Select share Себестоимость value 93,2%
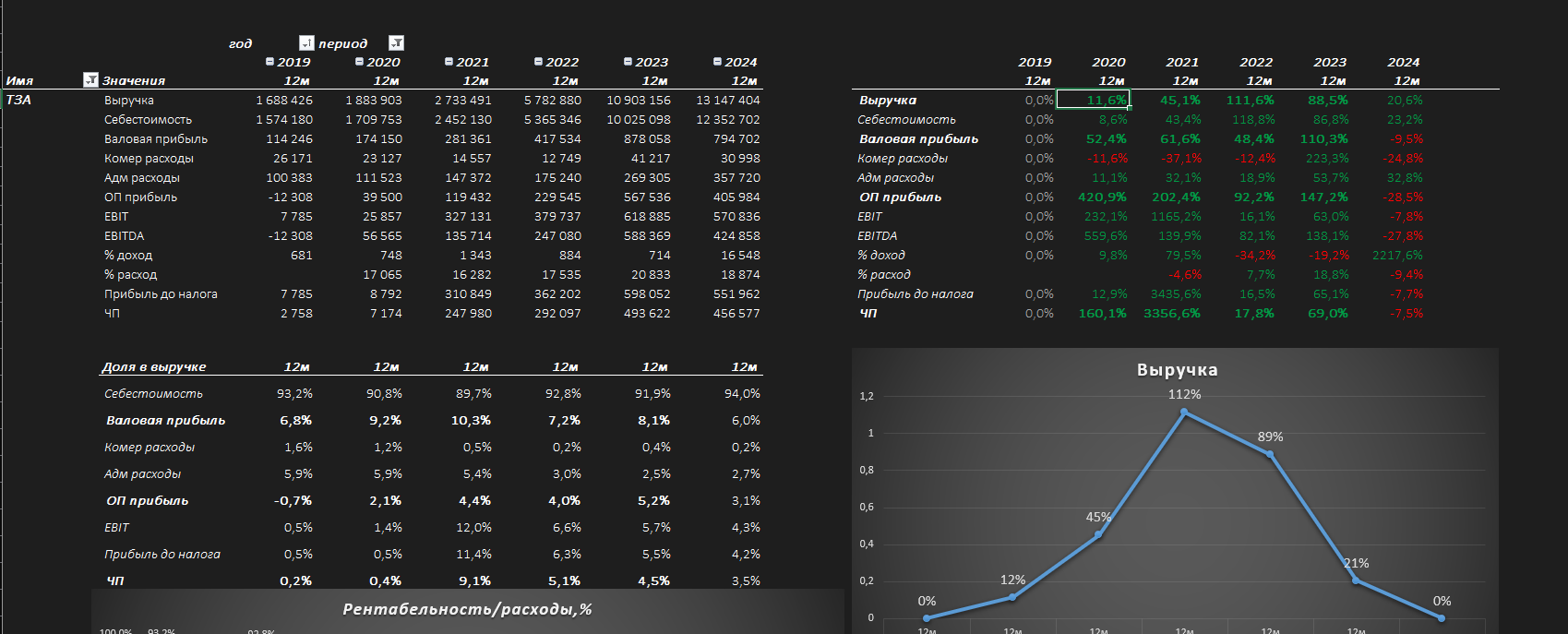Viewport: 1568px width, 634px height. click(x=294, y=393)
